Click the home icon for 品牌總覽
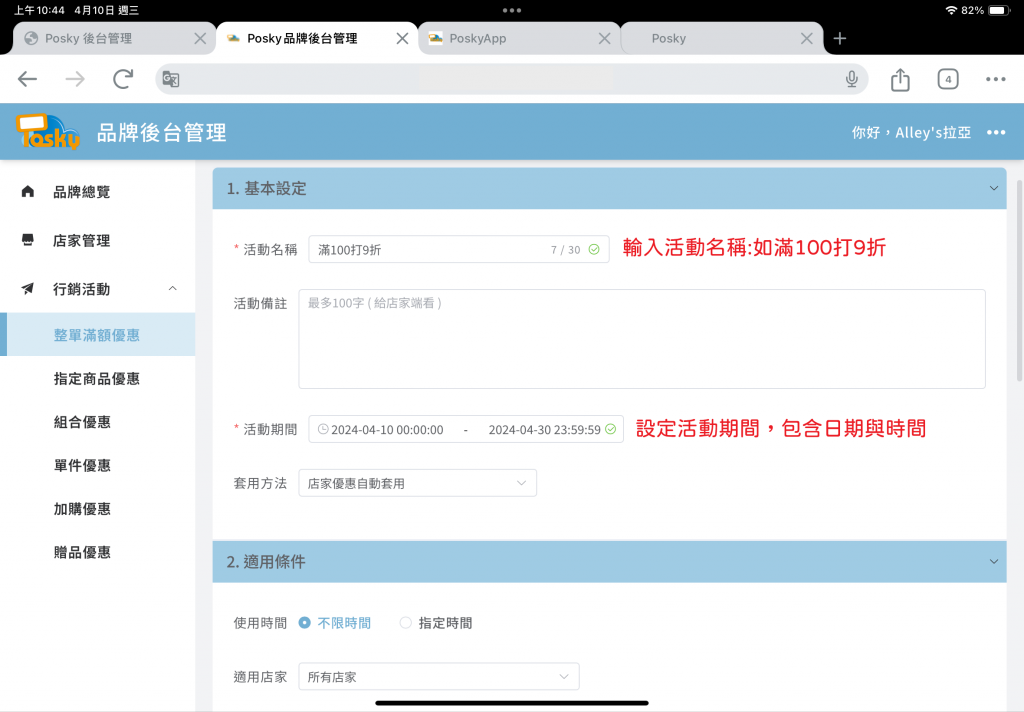 click(27, 191)
